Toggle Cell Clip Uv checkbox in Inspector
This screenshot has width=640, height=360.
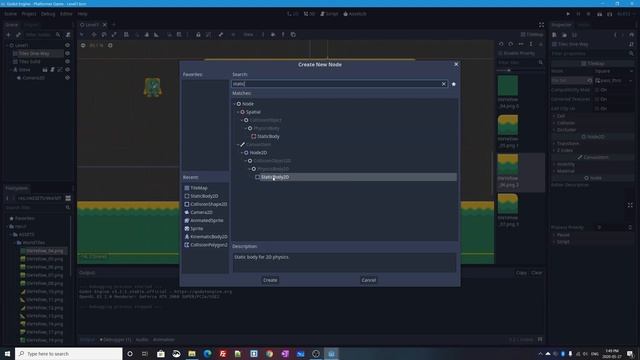[x=597, y=109]
